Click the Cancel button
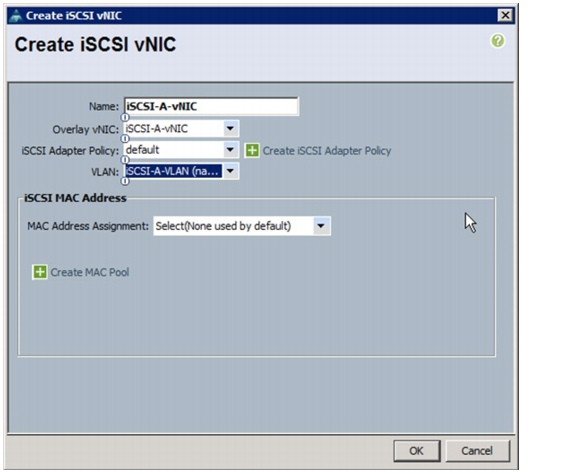This screenshot has height=472, width=570. click(x=477, y=451)
